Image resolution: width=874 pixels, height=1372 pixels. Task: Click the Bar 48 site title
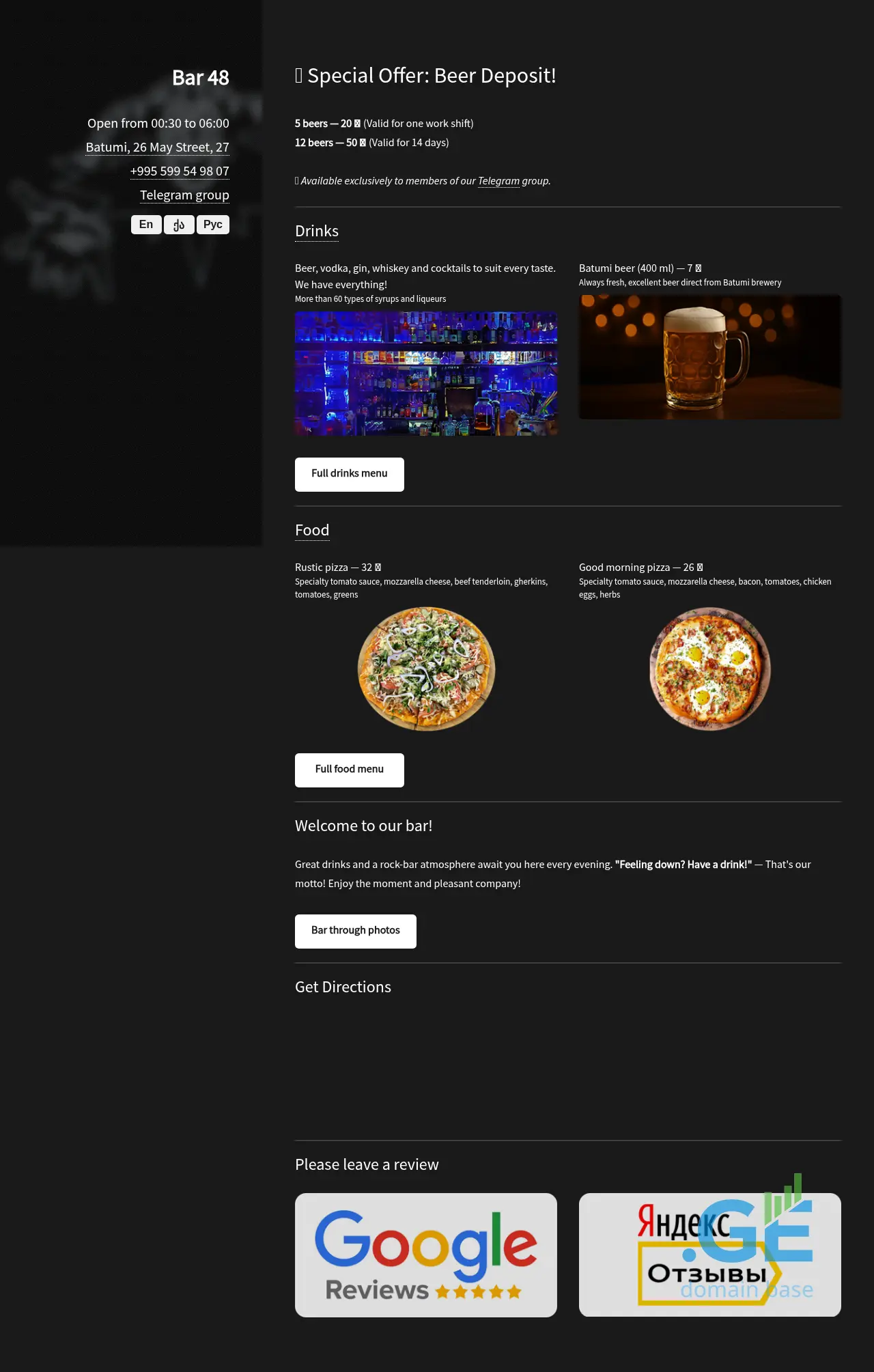point(201,78)
